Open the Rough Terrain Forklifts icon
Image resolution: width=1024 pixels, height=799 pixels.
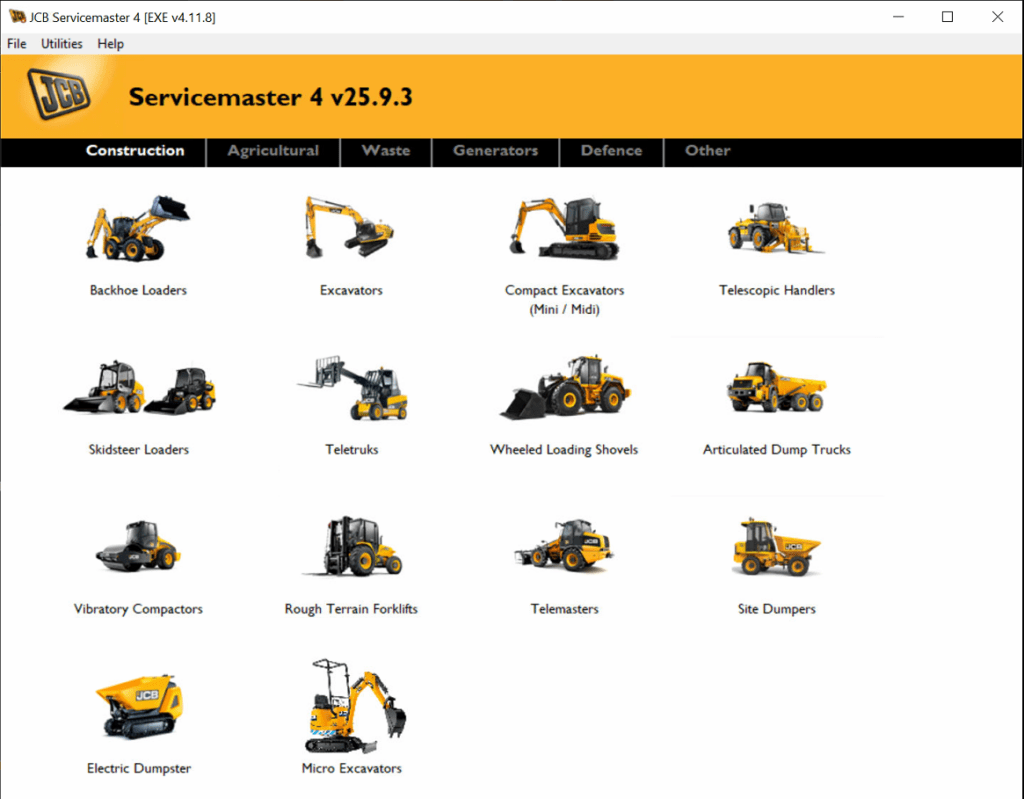351,547
